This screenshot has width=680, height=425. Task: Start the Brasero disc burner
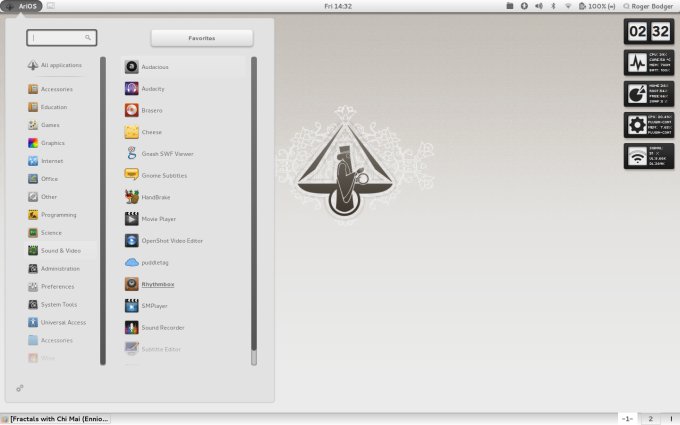click(151, 110)
